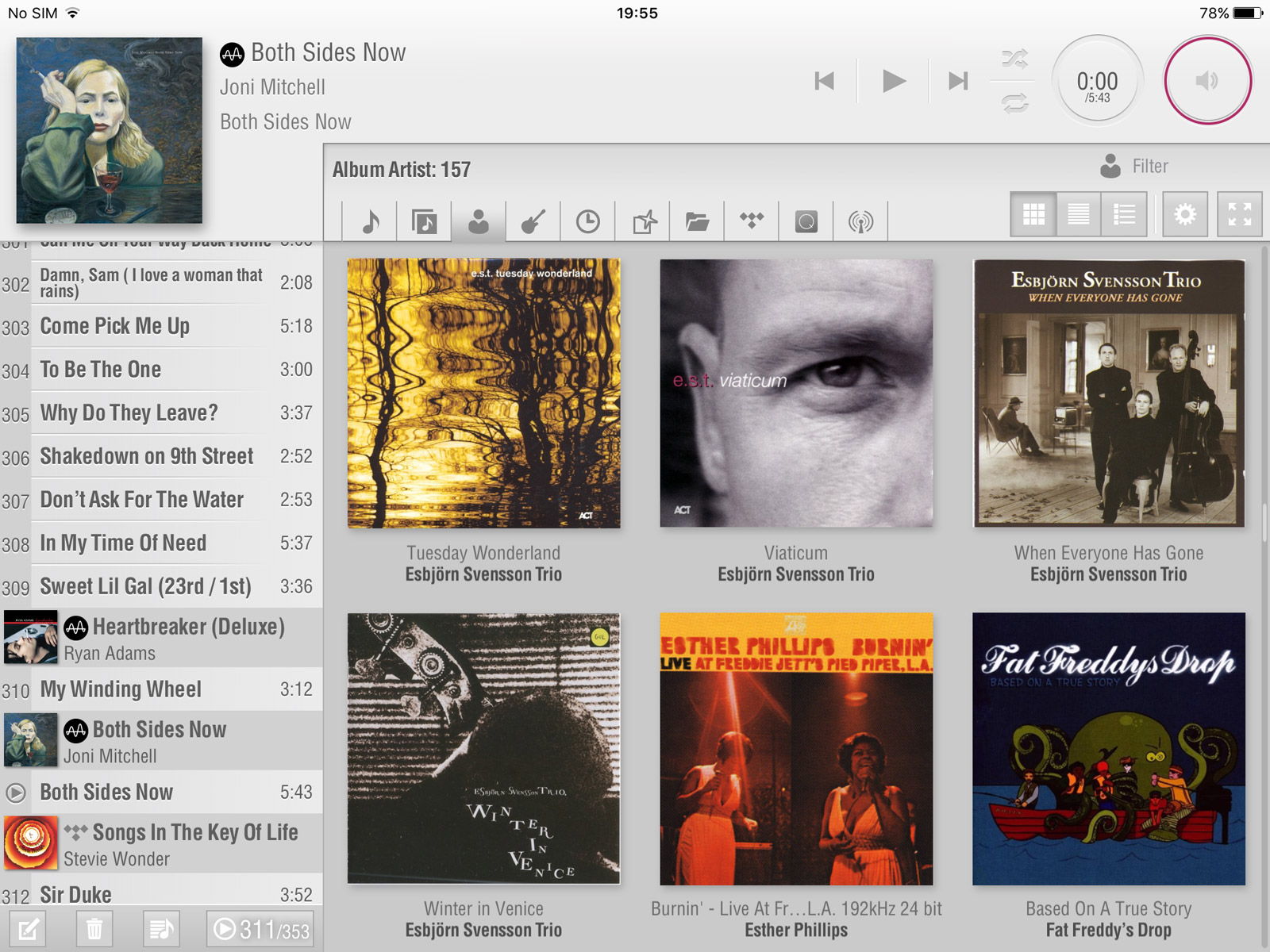
Task: Show recently added clock tab
Action: 587,221
